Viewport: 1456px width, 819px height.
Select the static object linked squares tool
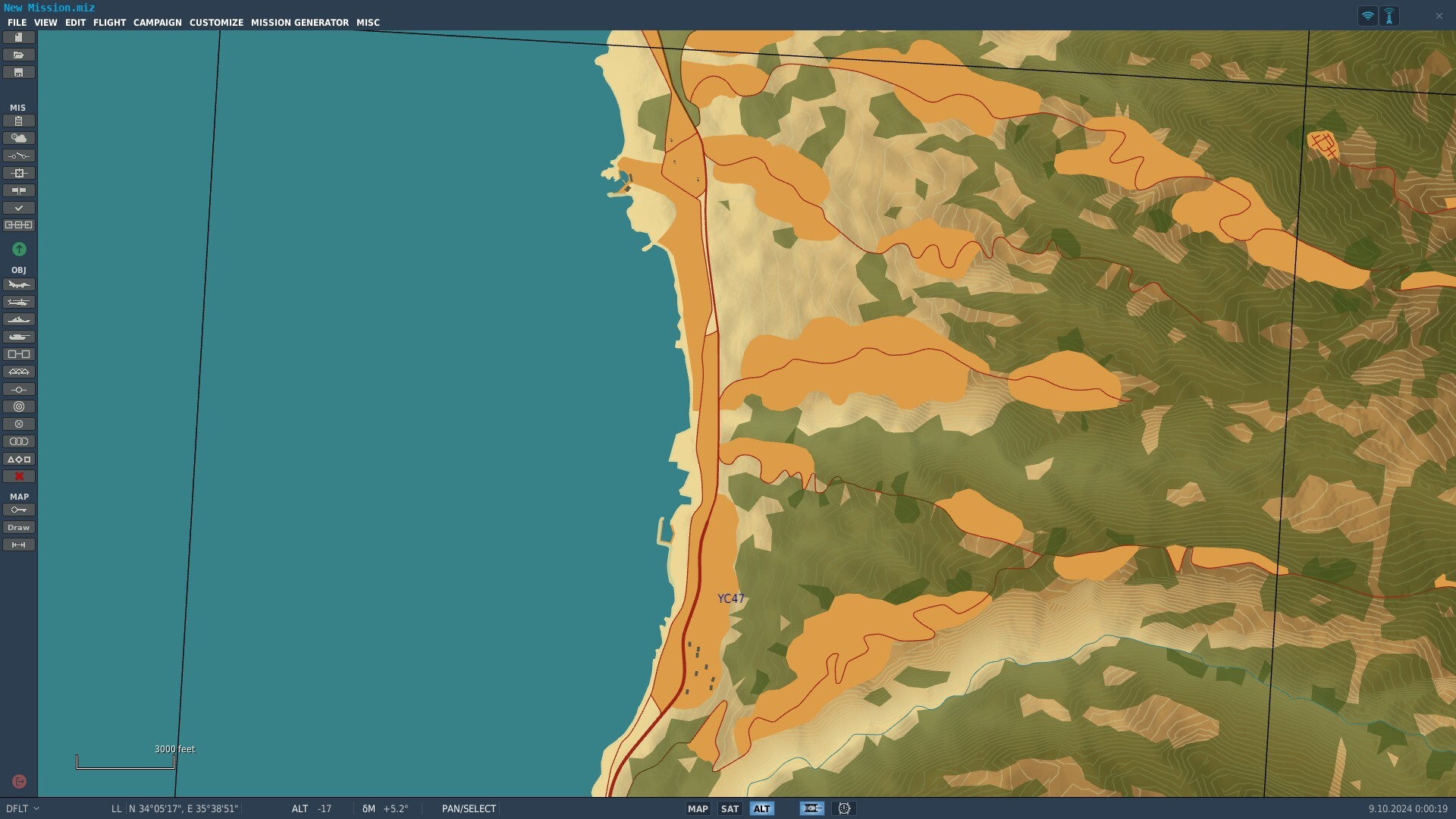pyautogui.click(x=19, y=354)
